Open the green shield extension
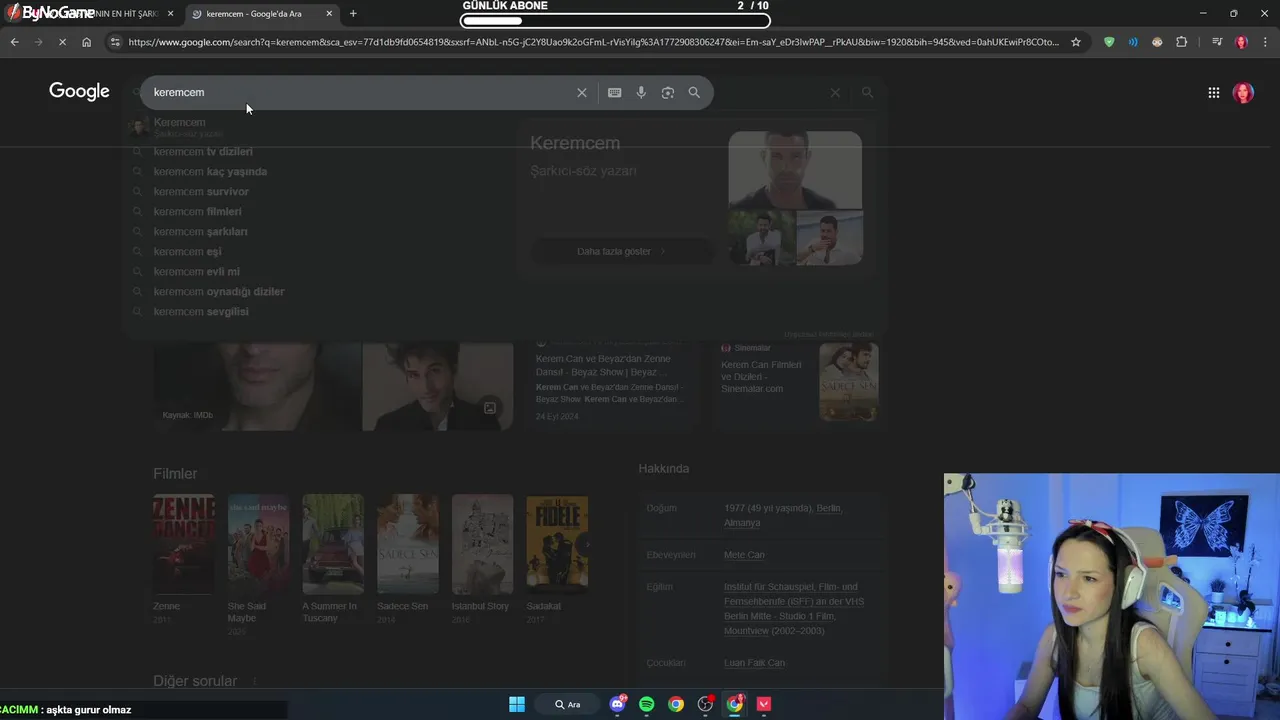Screen dimensions: 1280x720 click(1108, 42)
